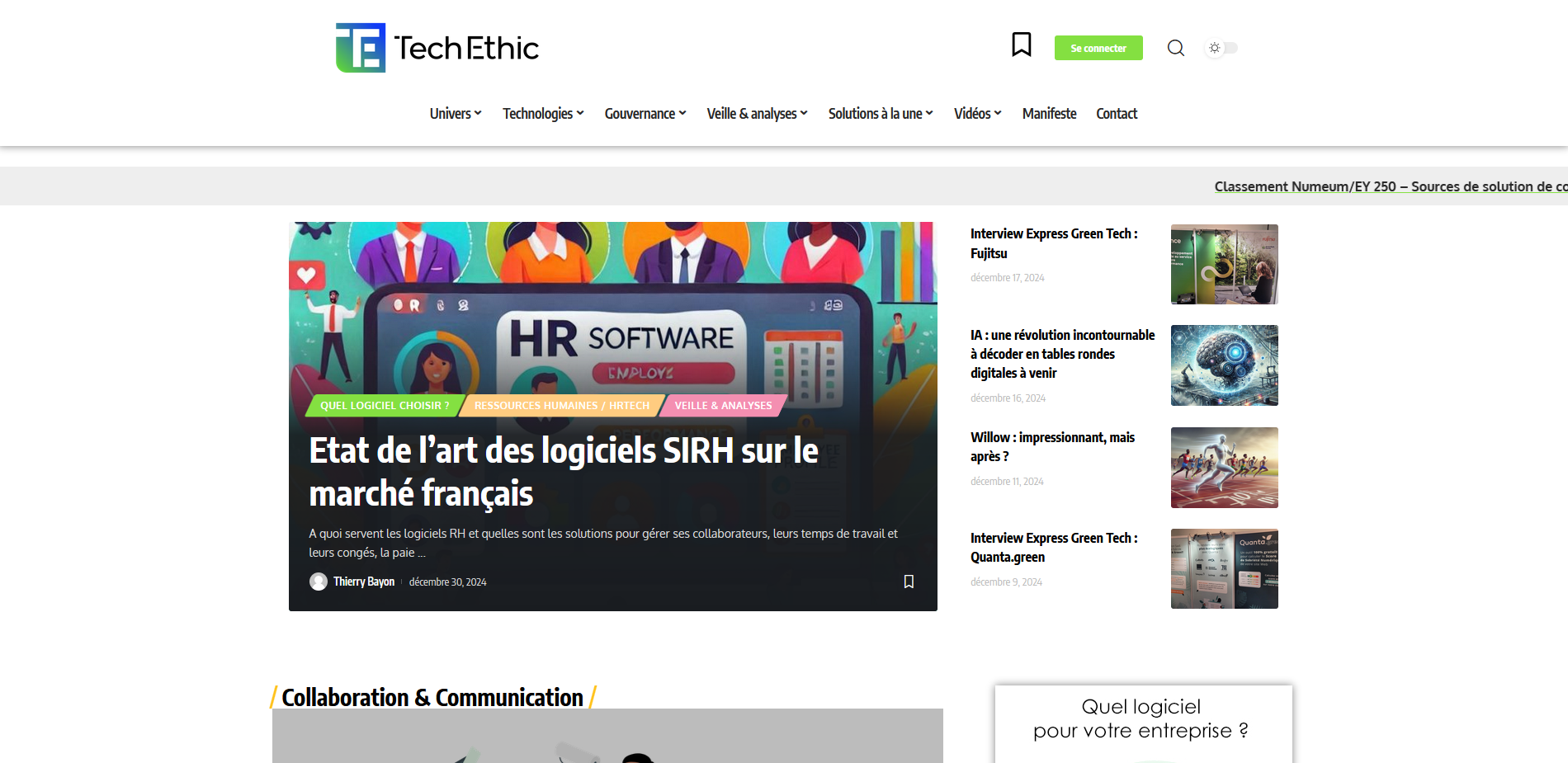This screenshot has height=763, width=1568.
Task: Open the search magnifier icon
Action: coord(1176,48)
